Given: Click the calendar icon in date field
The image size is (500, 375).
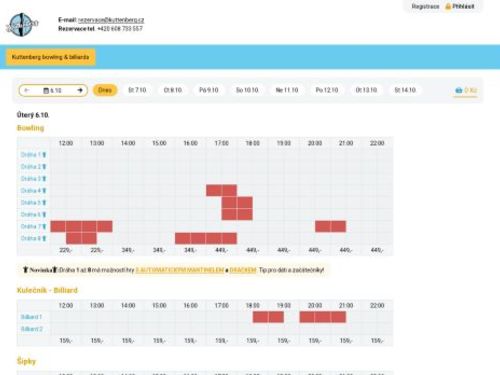Looking at the screenshot, I should click(x=46, y=90).
